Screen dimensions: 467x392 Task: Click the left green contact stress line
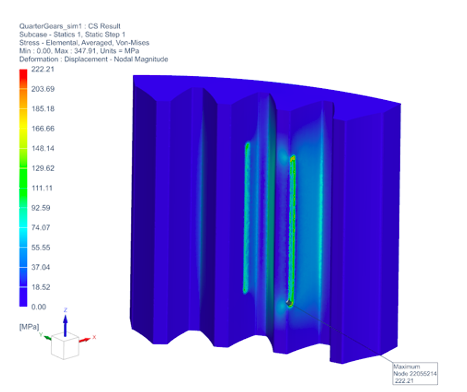pos(246,218)
